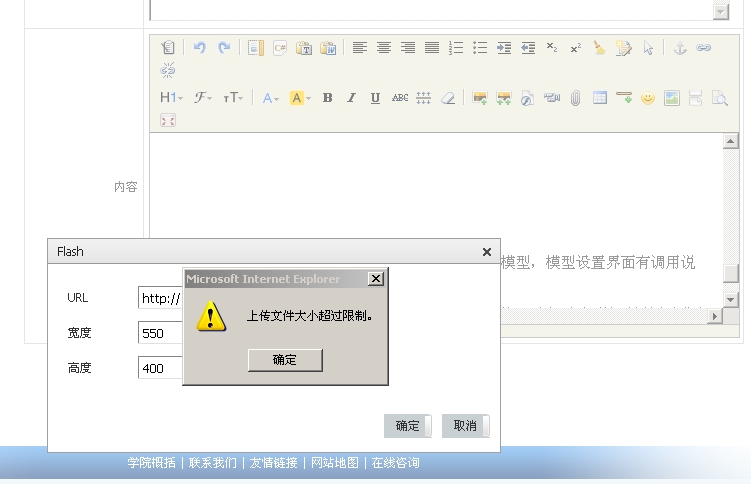Viewport: 751px width, 484px height.
Task: Click the attachment paperclip icon
Action: 576,98
